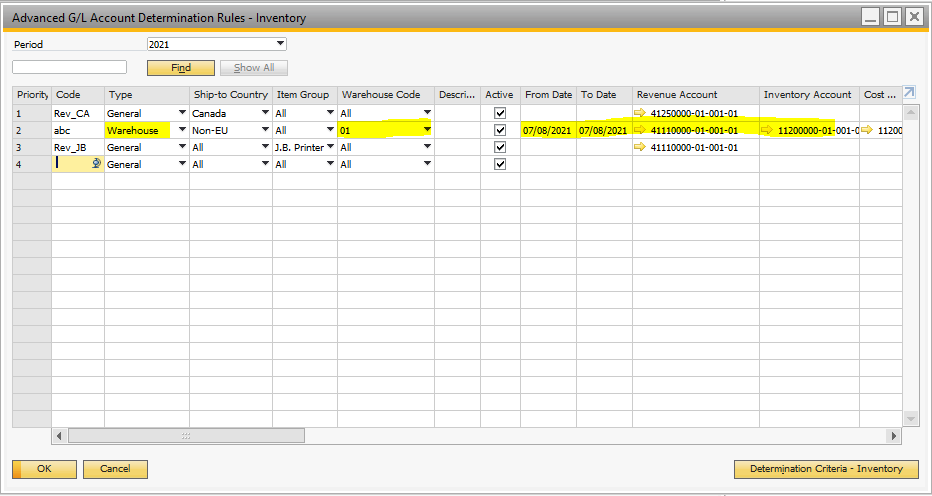932x496 pixels.
Task: Open Ship-to Country Non-EU dropdown
Action: tap(266, 130)
